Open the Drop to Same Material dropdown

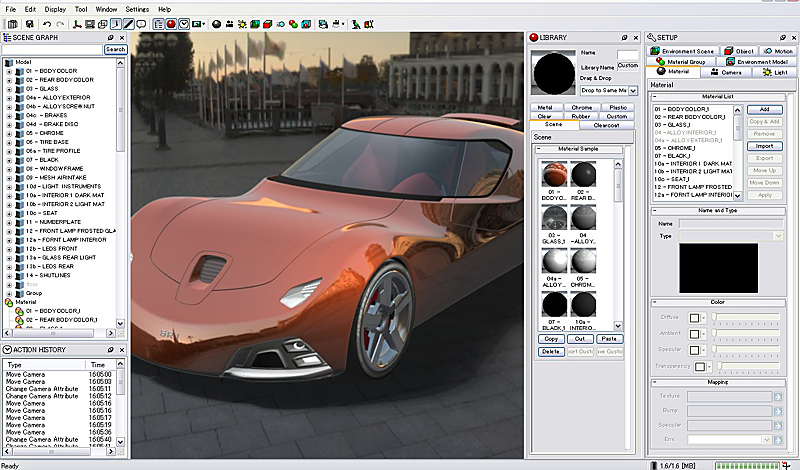click(633, 90)
